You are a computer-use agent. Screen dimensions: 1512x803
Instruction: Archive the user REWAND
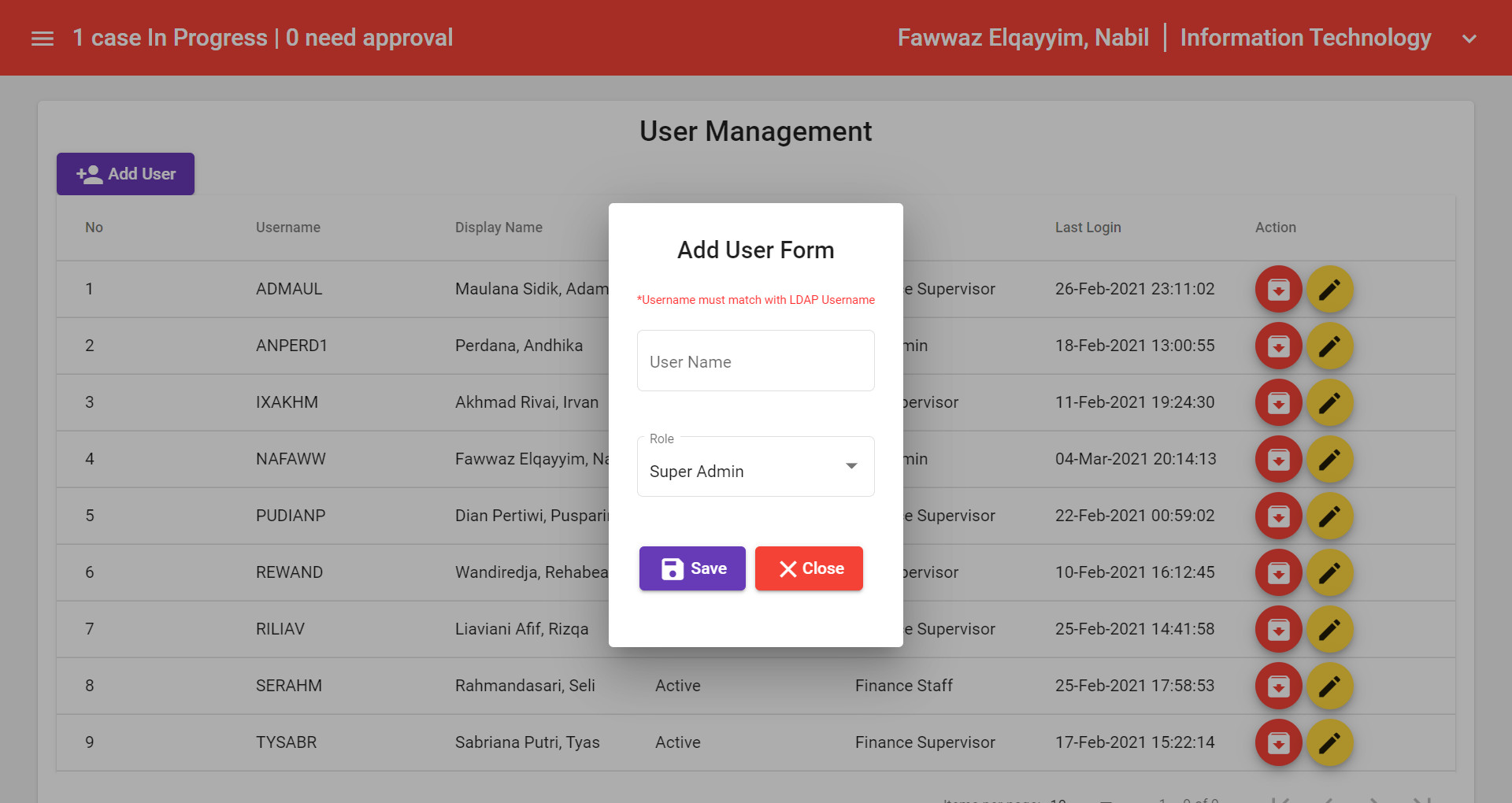(x=1278, y=572)
